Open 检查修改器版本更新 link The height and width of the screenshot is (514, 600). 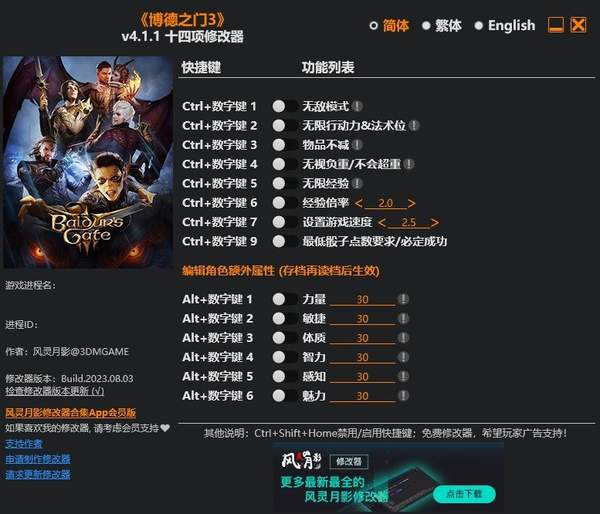click(x=54, y=391)
